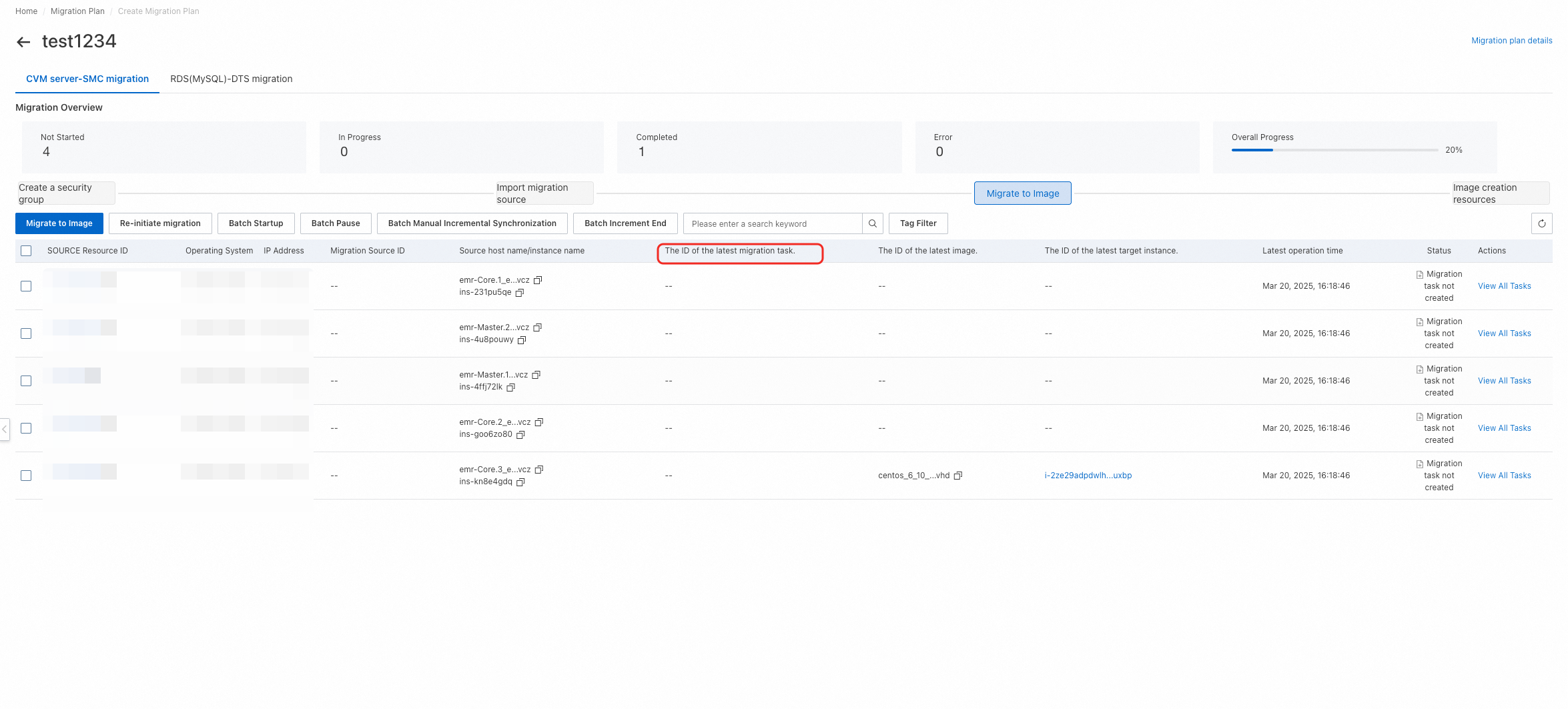Copy instance name ins-4ffj72lk
The image size is (1568, 709).
(x=511, y=387)
